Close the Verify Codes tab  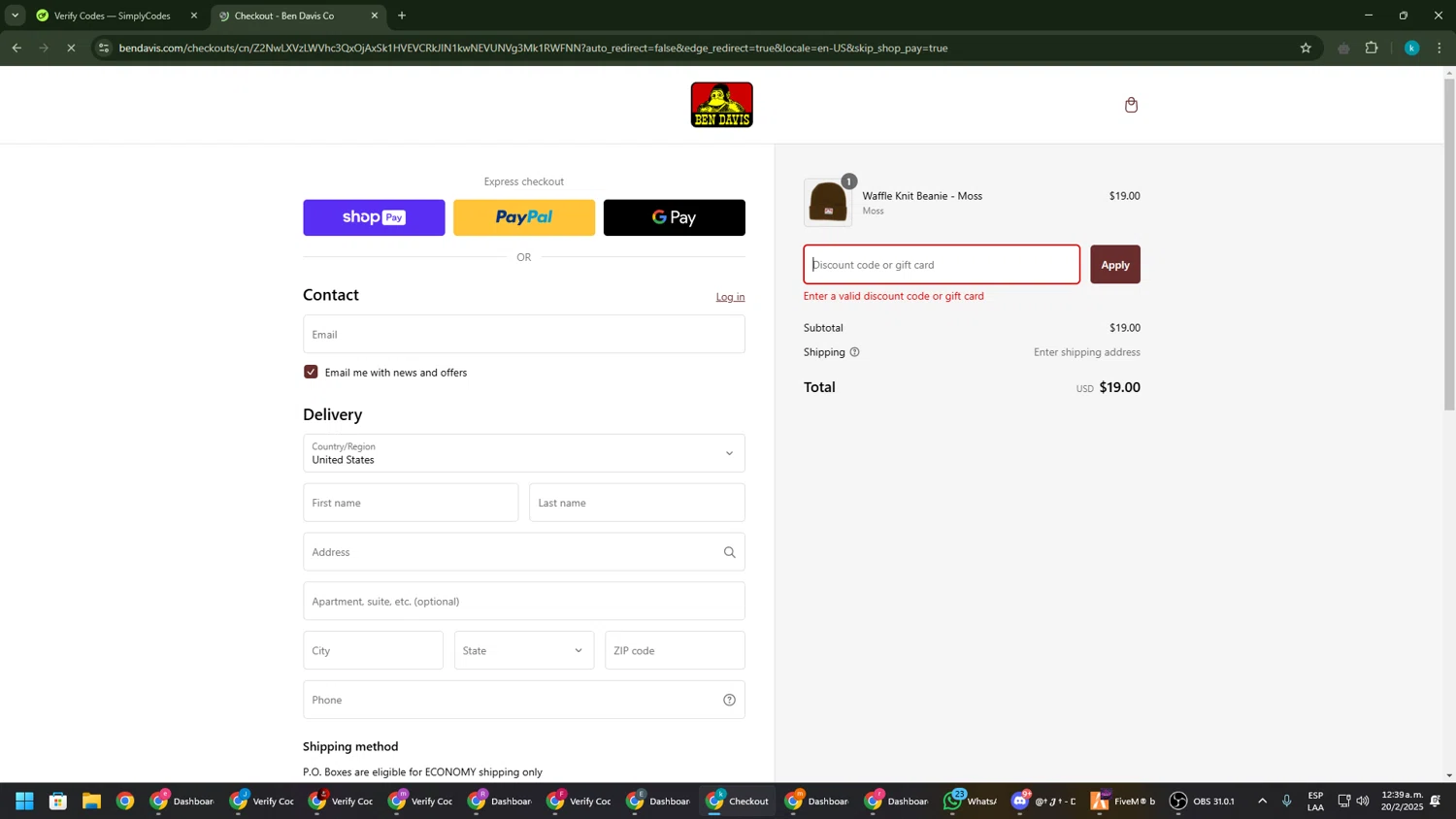(x=193, y=16)
